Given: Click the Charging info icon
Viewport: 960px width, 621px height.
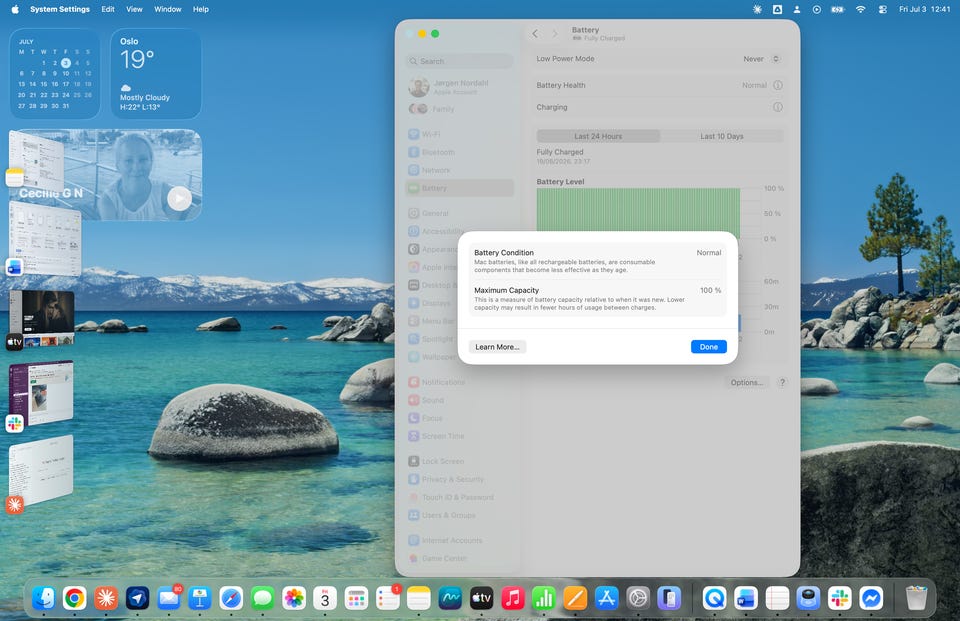Looking at the screenshot, I should (x=778, y=107).
